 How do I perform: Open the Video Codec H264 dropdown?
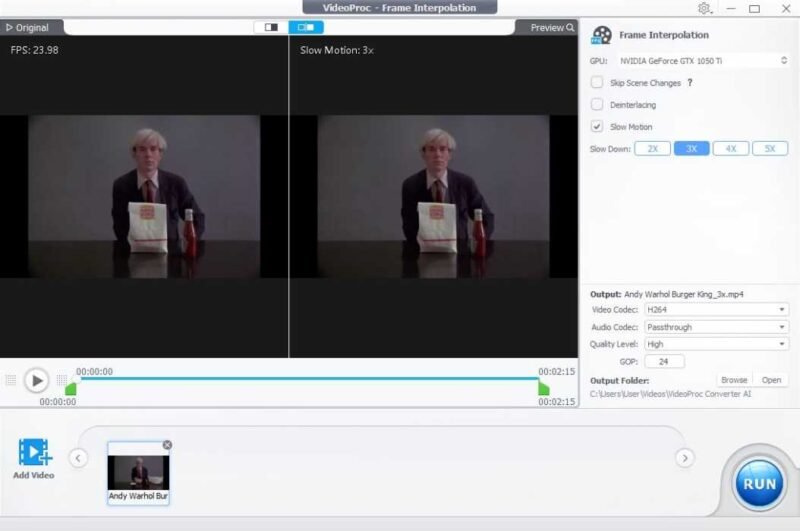(716, 310)
